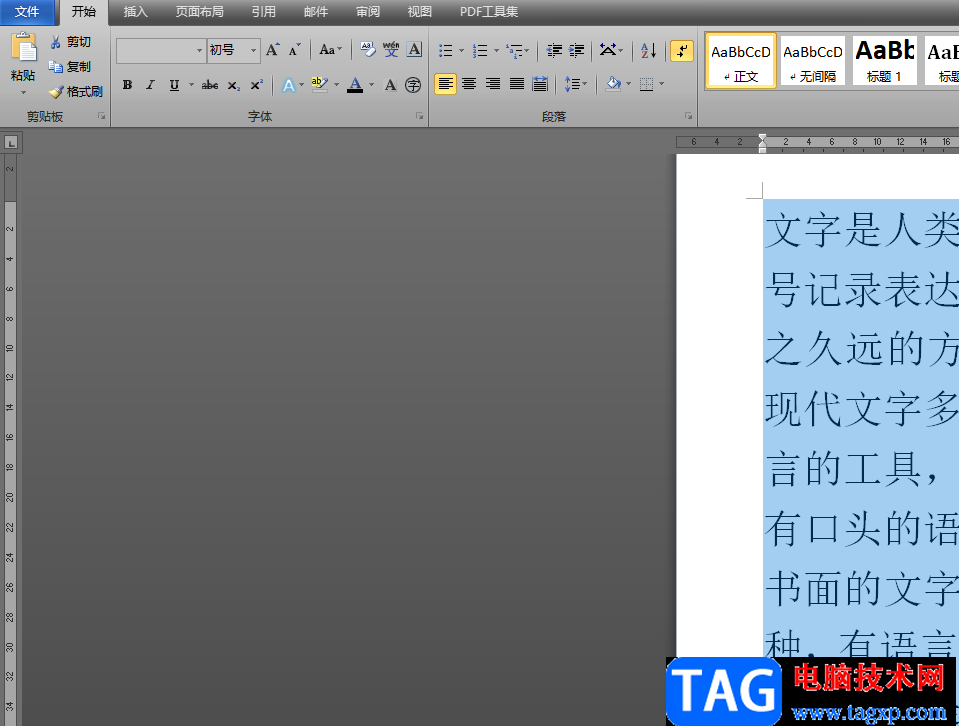Apply 标题 1 Heading style
The width and height of the screenshot is (959, 726).
[884, 61]
